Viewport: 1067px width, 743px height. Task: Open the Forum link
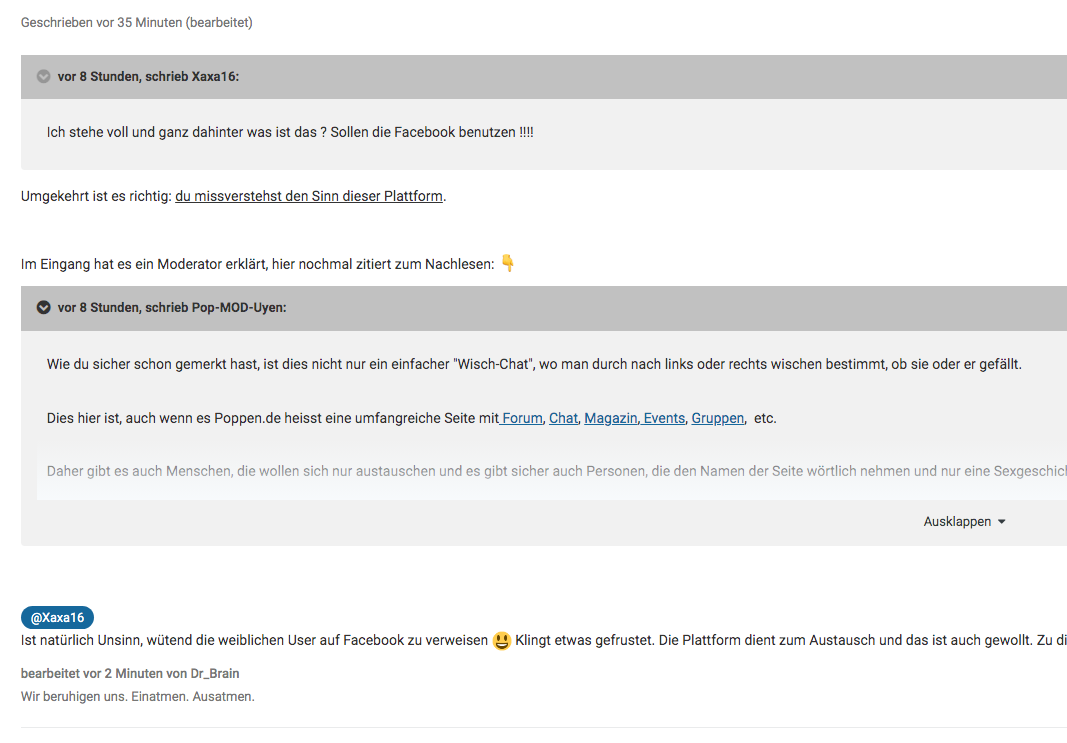[x=522, y=418]
